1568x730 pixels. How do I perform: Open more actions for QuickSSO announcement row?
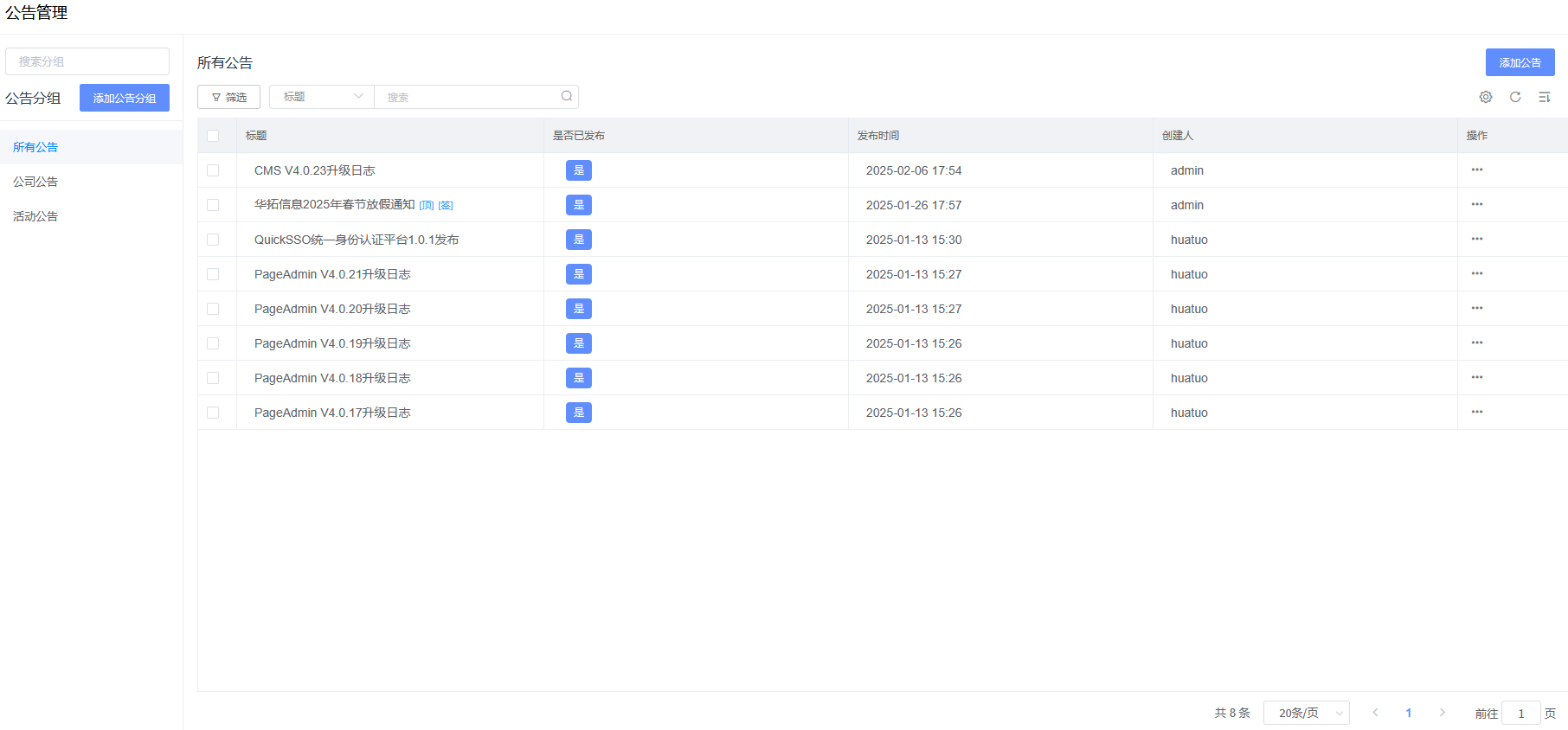1477,240
